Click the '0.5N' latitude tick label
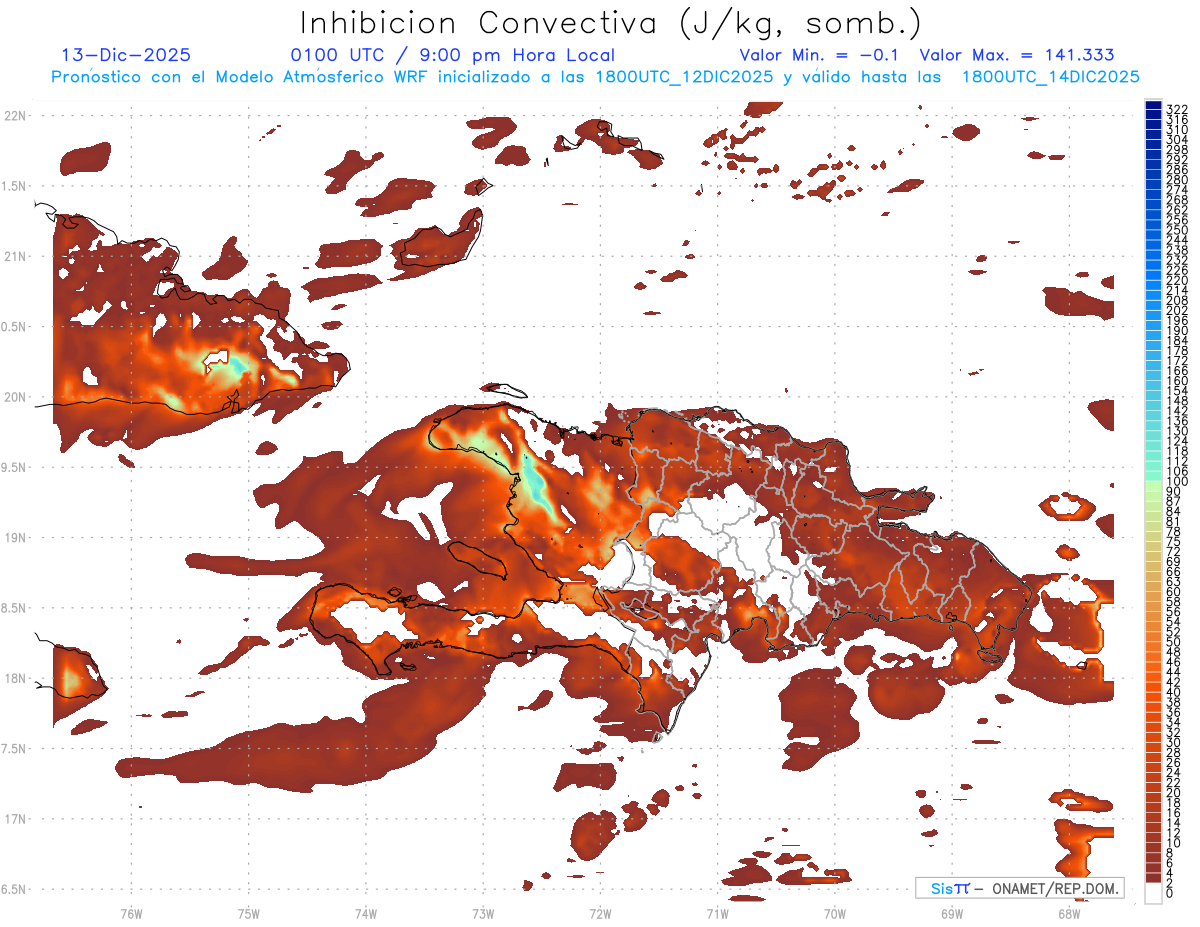This screenshot has width=1200, height=927. coord(15,327)
